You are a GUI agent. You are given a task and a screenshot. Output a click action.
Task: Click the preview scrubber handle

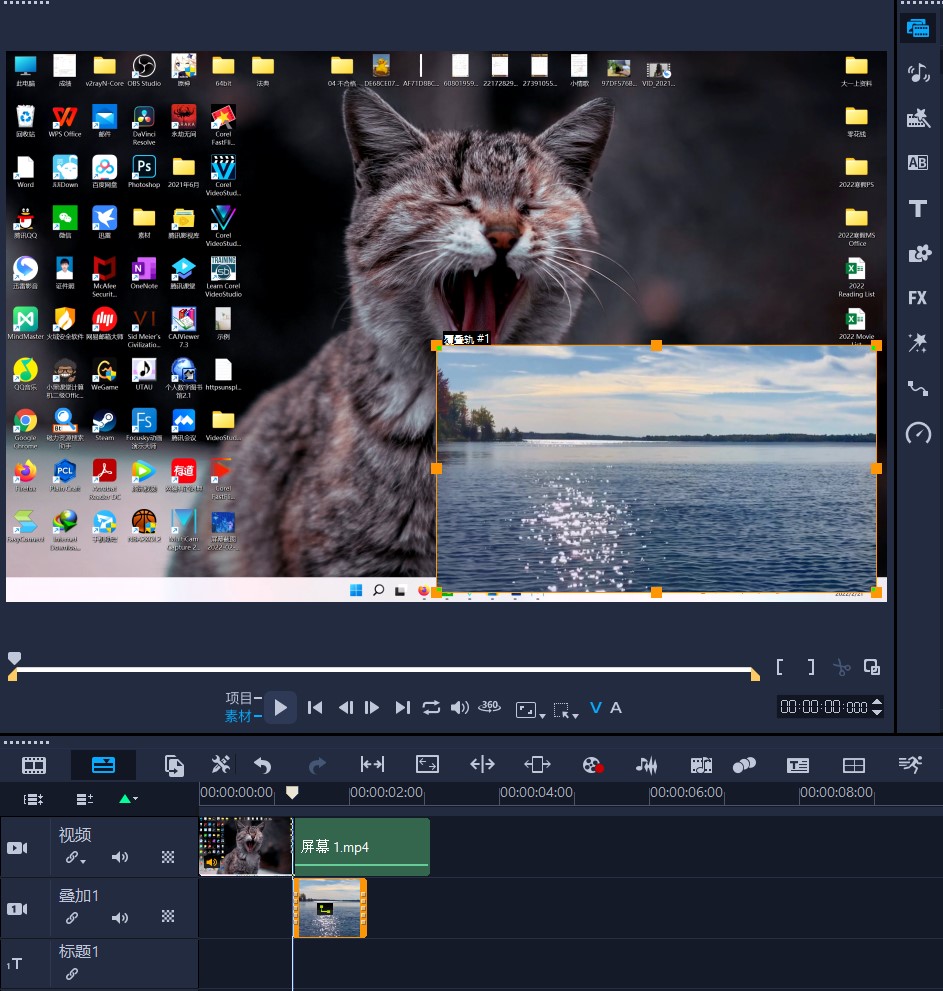(15, 658)
